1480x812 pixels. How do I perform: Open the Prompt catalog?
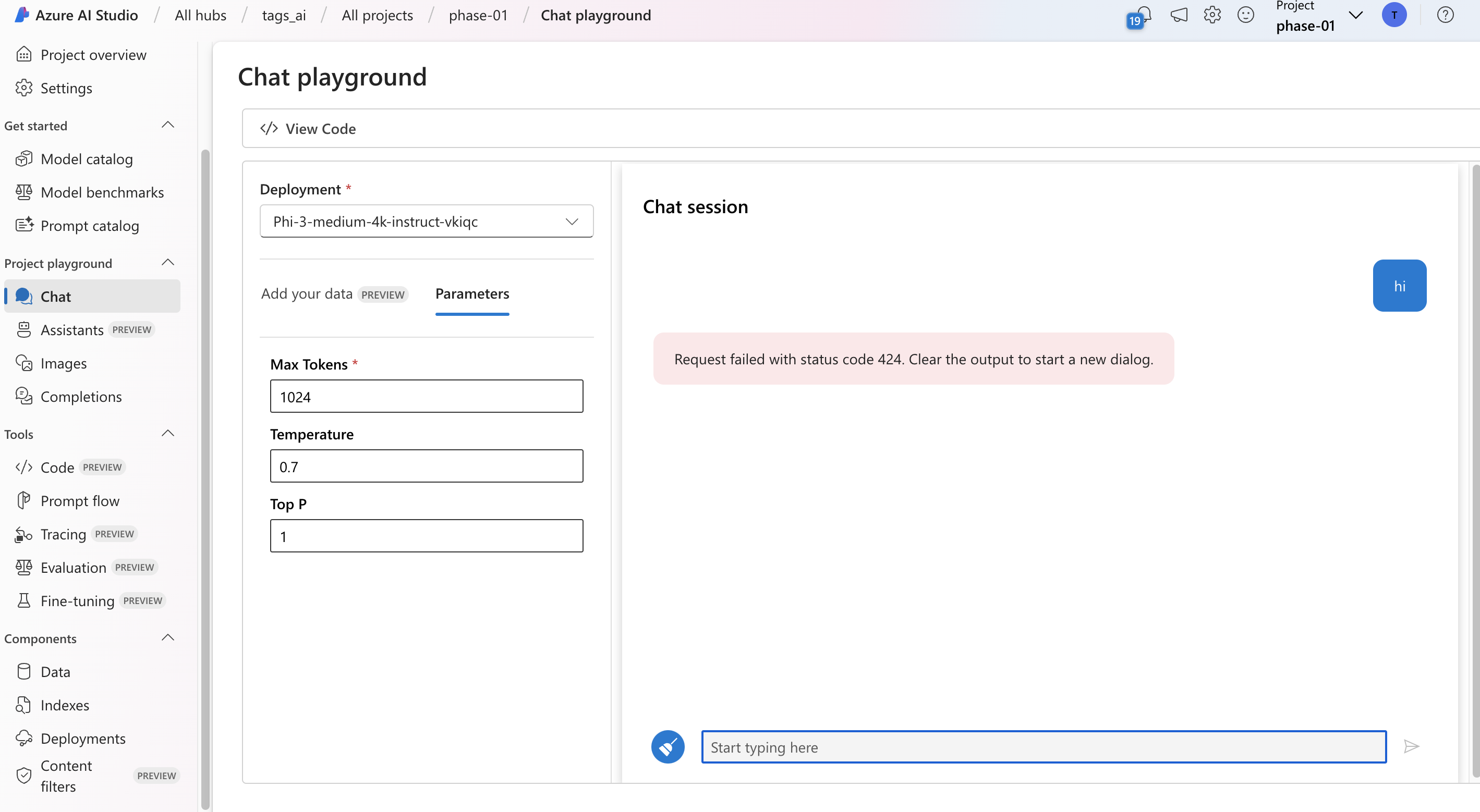(x=90, y=226)
